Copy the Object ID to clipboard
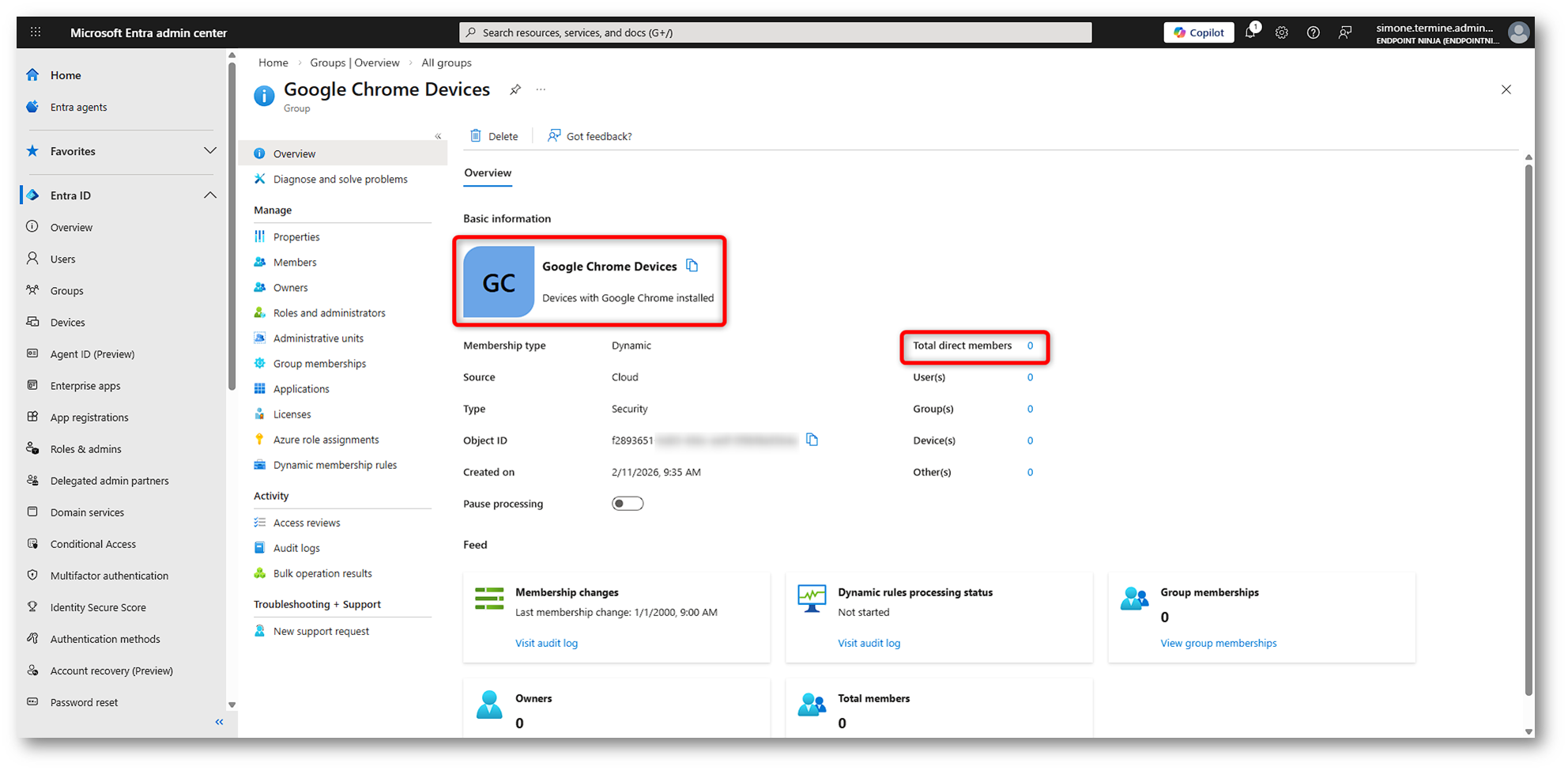The width and height of the screenshot is (1568, 771). coord(812,440)
